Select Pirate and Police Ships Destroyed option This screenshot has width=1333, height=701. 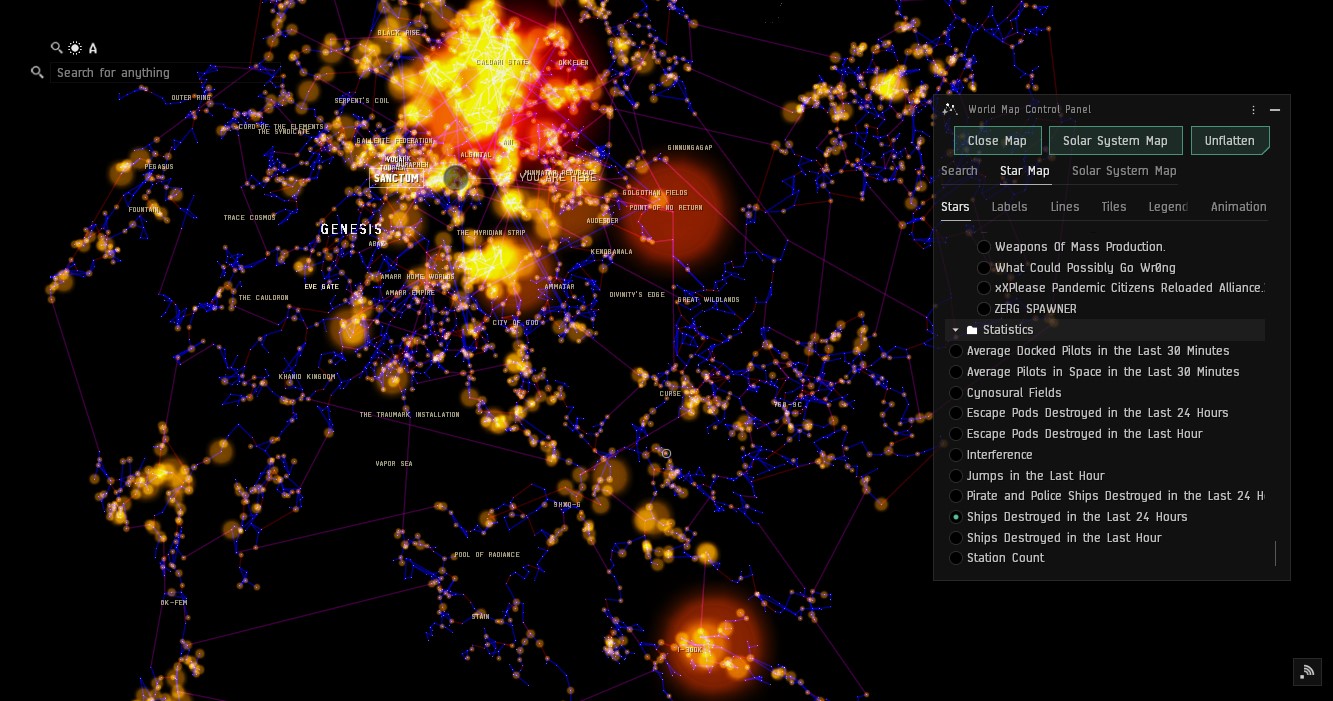956,496
